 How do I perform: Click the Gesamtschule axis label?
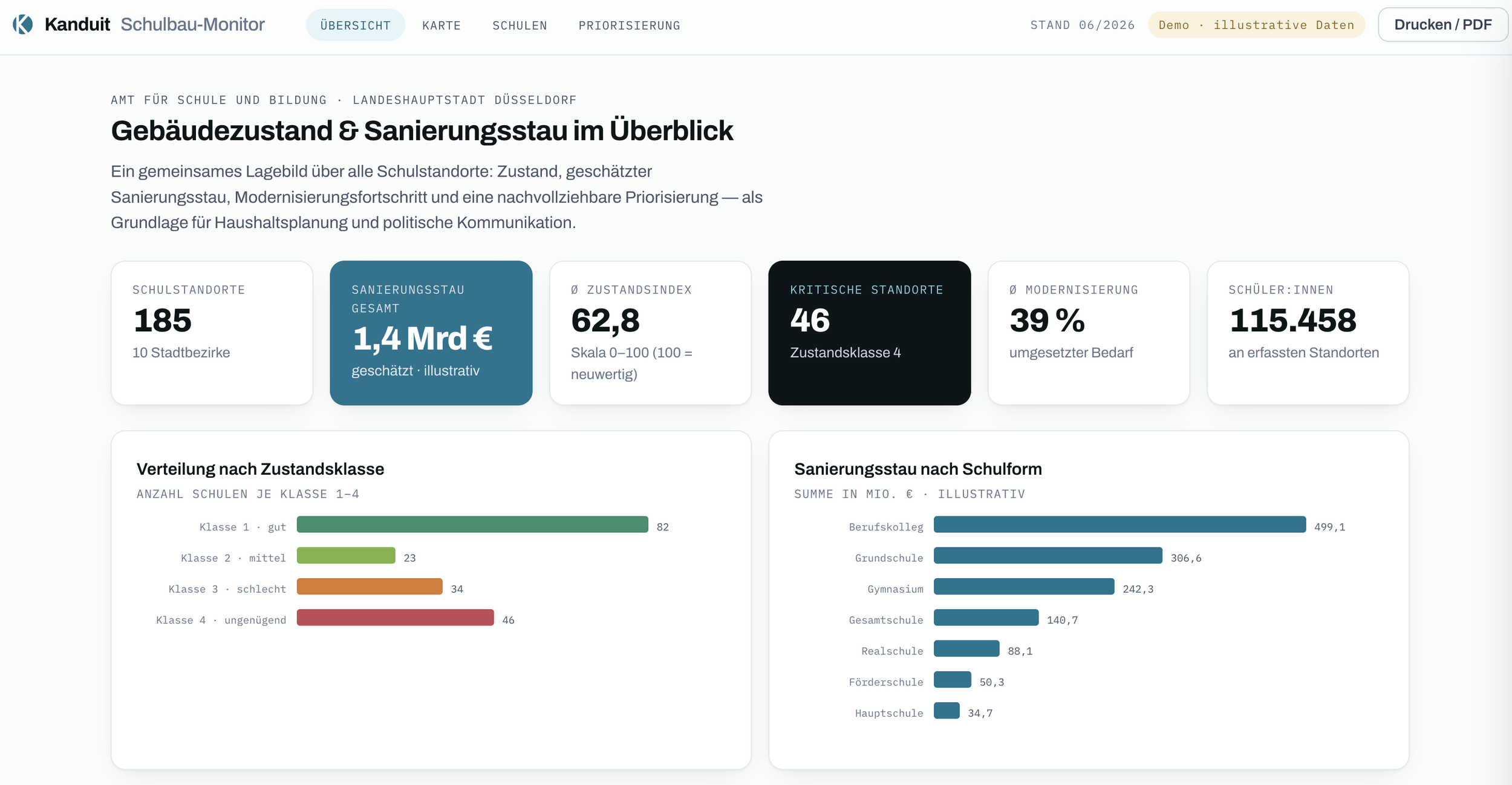[x=886, y=620]
